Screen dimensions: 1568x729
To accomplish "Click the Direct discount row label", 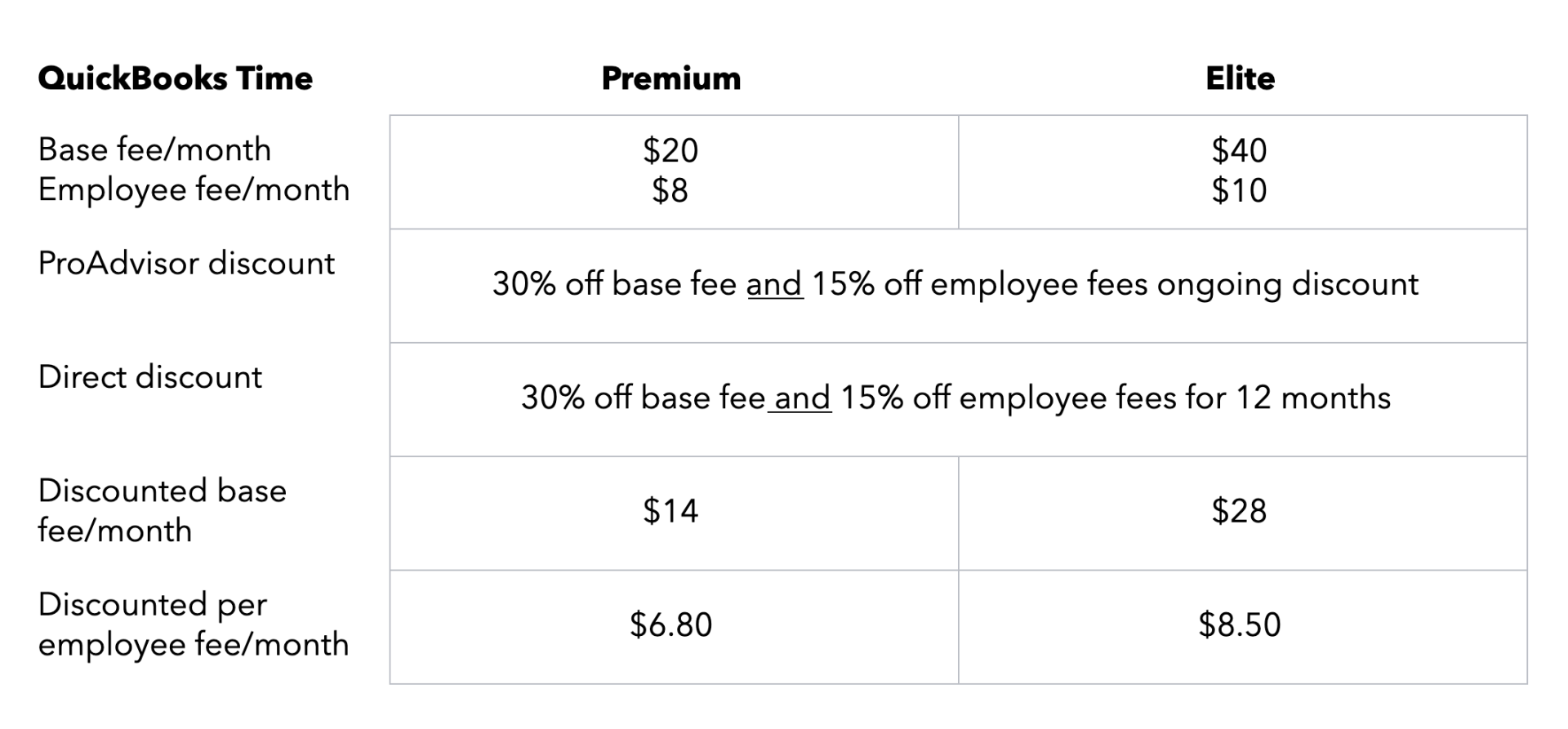I will (150, 377).
